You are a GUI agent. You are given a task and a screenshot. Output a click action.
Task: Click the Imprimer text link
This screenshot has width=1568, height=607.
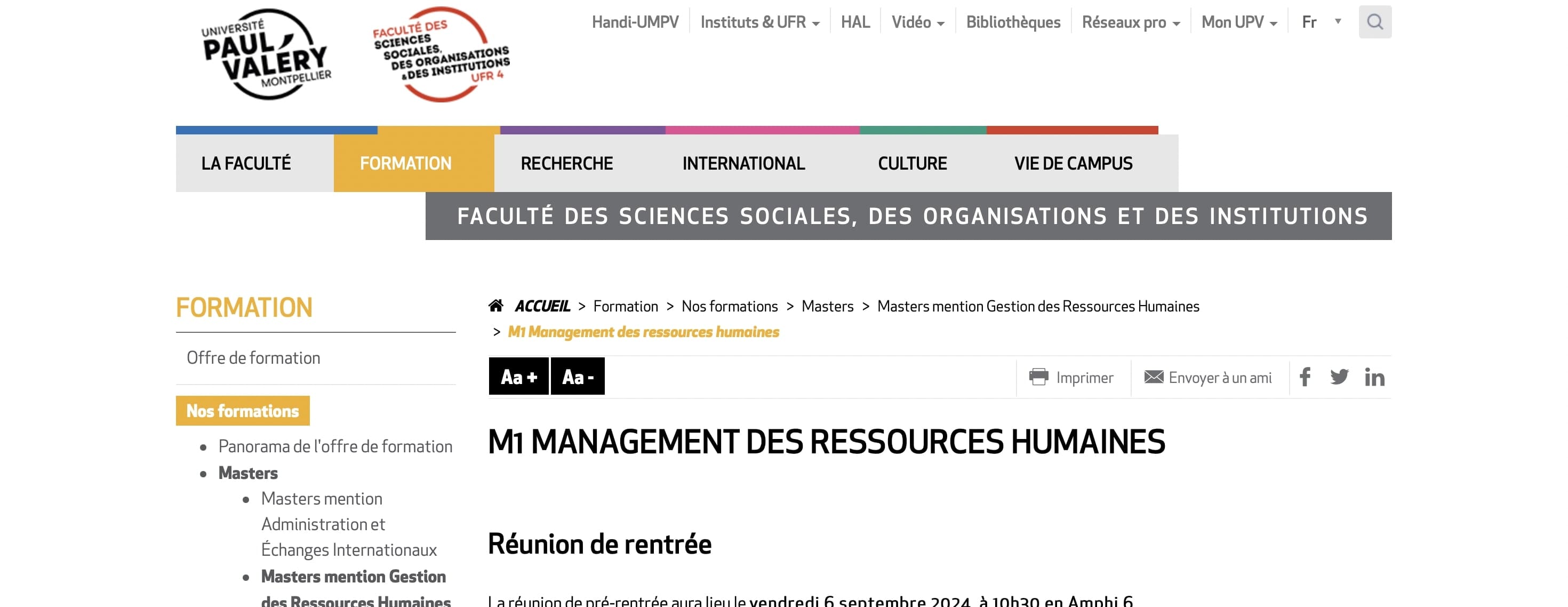click(x=1085, y=378)
